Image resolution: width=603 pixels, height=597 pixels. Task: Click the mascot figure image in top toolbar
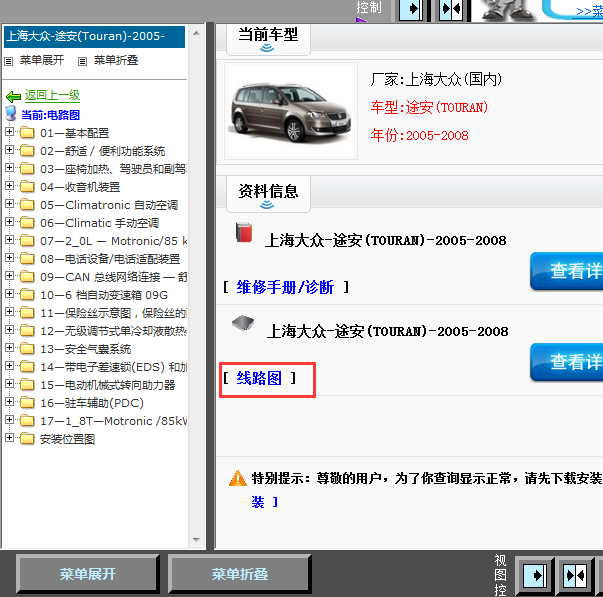tap(506, 10)
